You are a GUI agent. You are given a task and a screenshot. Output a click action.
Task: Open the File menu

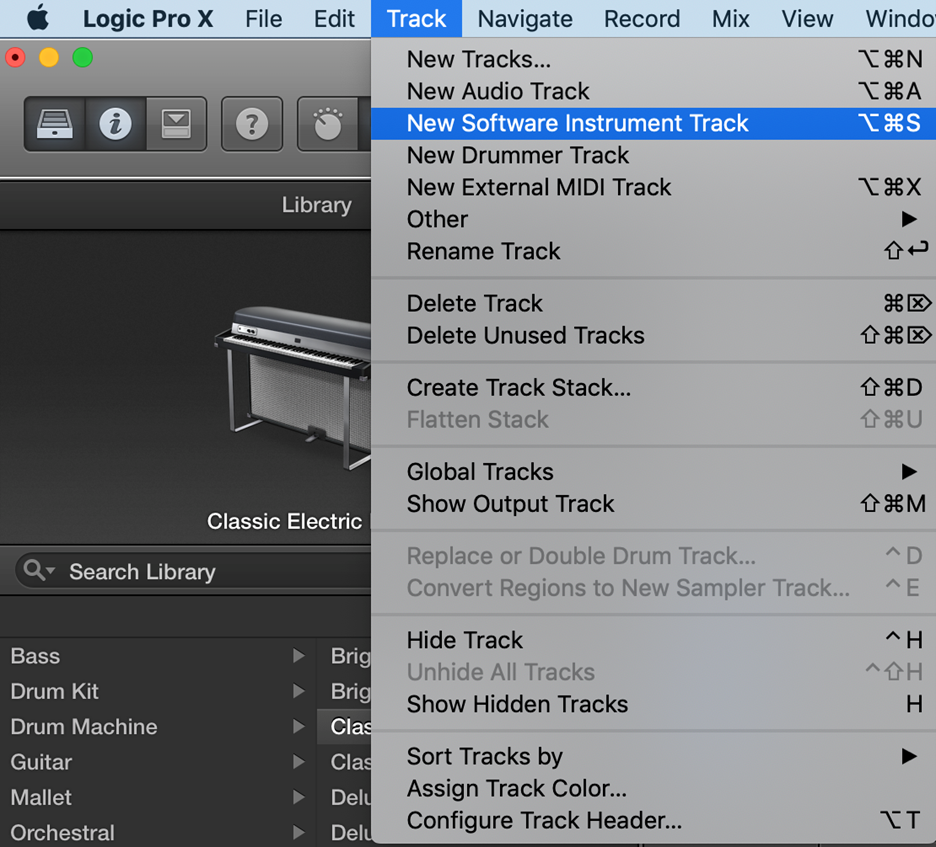263,19
